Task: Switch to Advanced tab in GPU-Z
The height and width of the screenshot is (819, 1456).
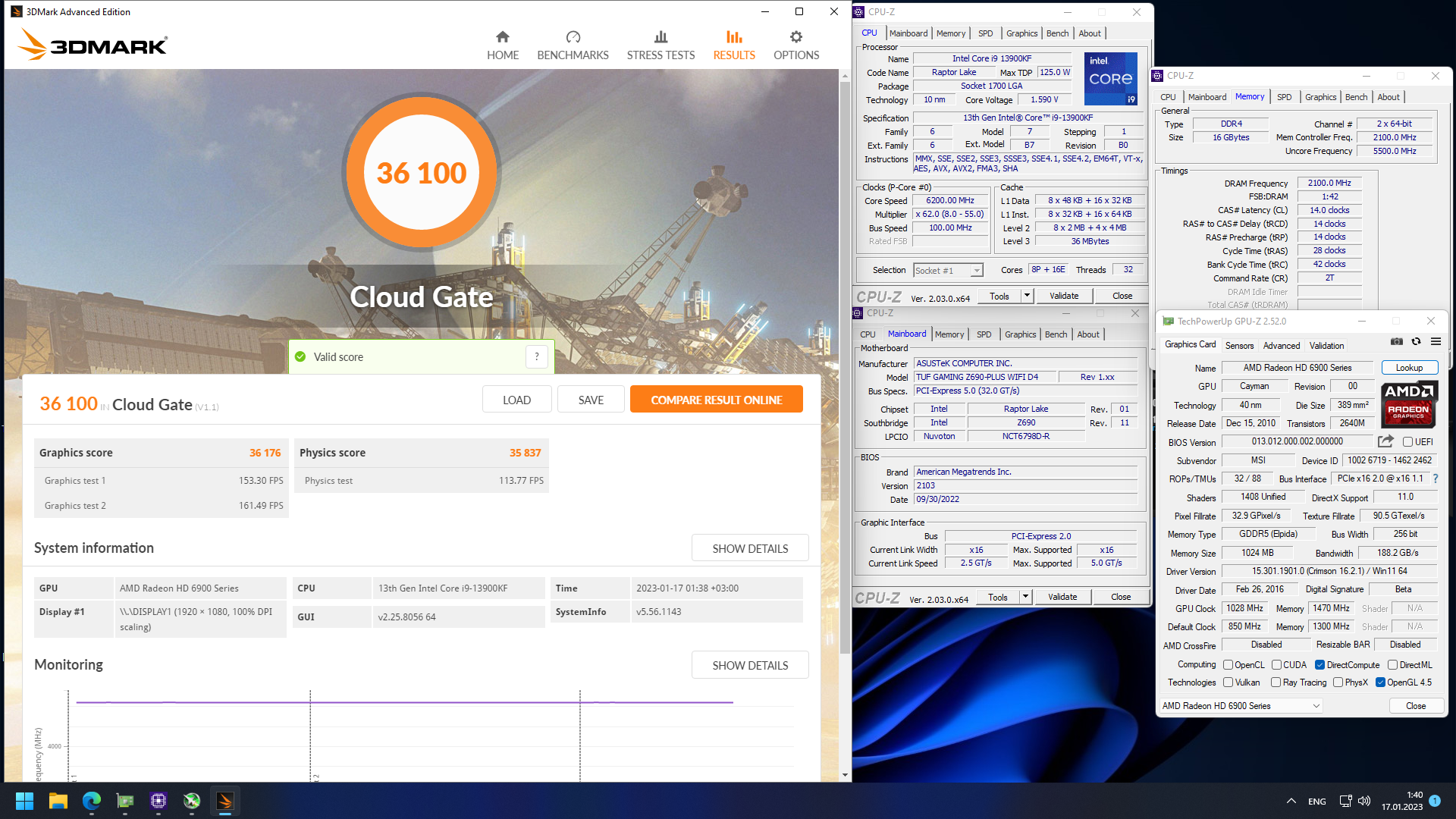Action: click(1281, 346)
